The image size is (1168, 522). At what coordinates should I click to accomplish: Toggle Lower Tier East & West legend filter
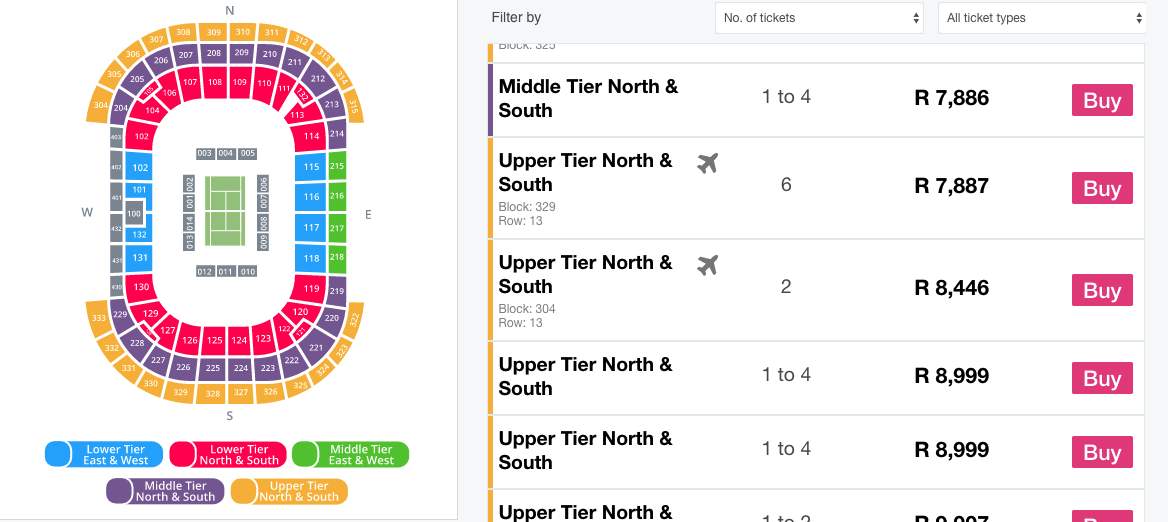pyautogui.click(x=104, y=454)
